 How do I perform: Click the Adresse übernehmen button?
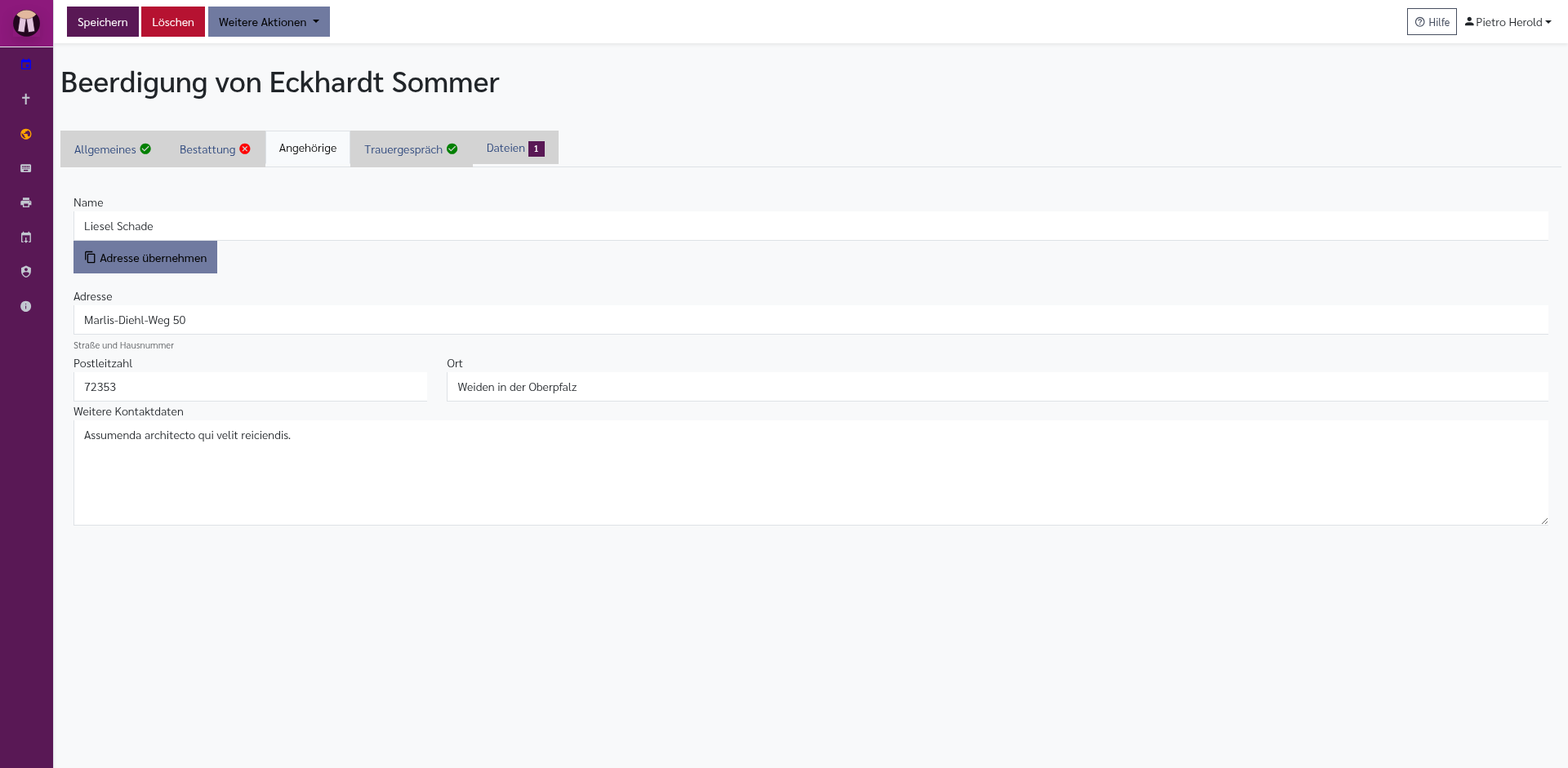coord(145,257)
